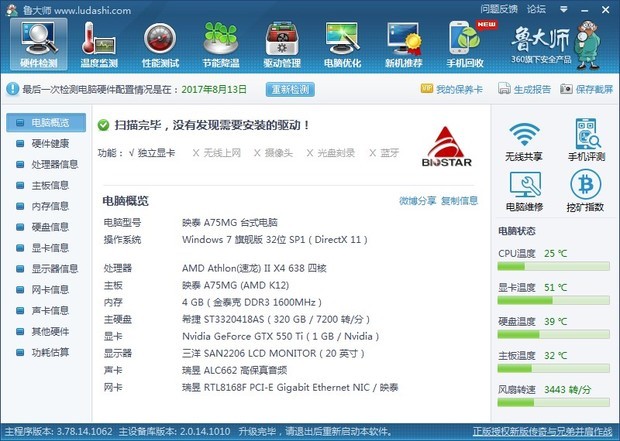The width and height of the screenshot is (620, 441).
Task: Click the 显卡温度 progress bar
Action: (554, 301)
